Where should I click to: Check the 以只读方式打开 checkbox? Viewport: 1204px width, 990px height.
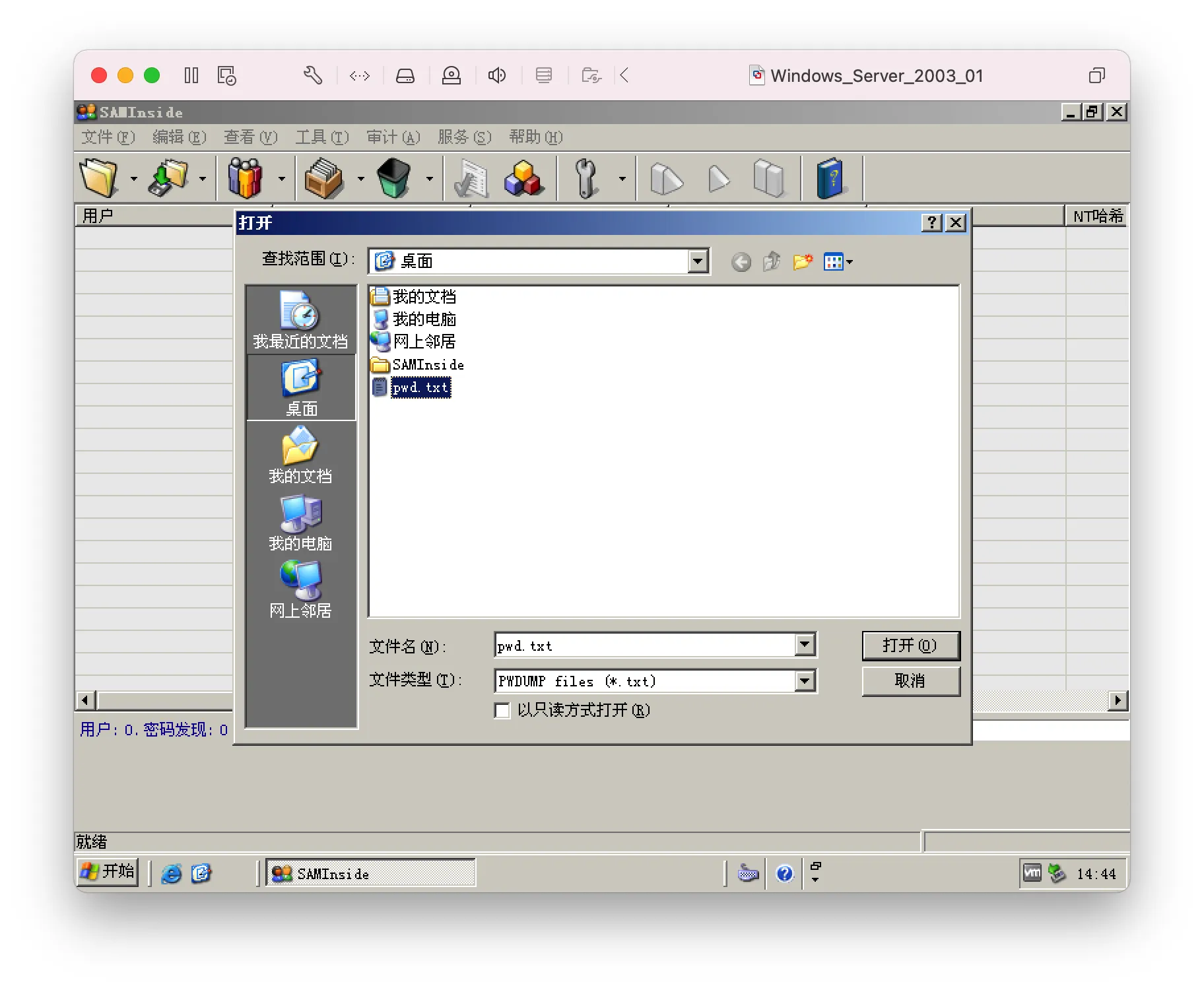(502, 710)
